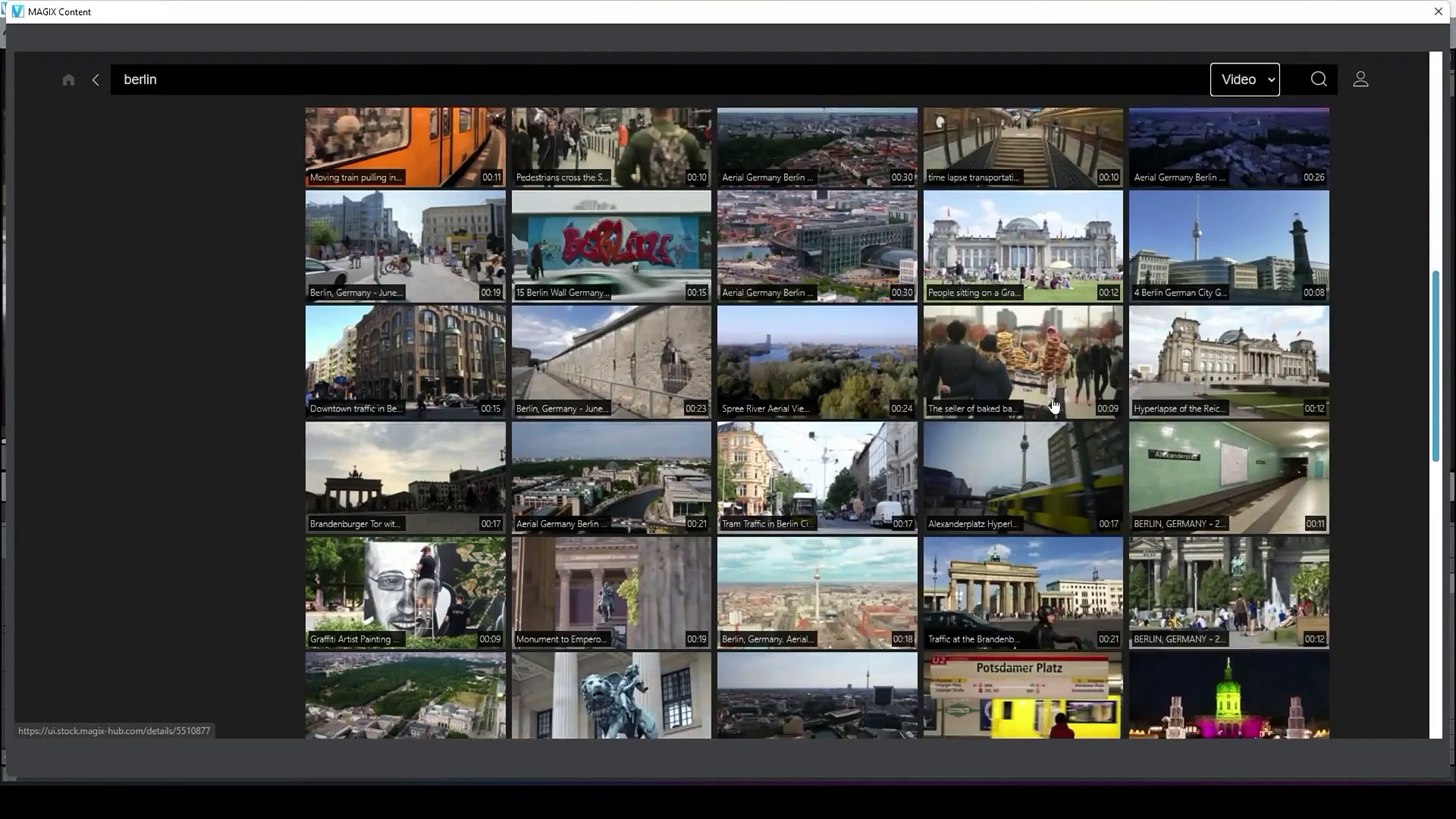Click the home icon
The height and width of the screenshot is (819, 1456).
pos(68,80)
